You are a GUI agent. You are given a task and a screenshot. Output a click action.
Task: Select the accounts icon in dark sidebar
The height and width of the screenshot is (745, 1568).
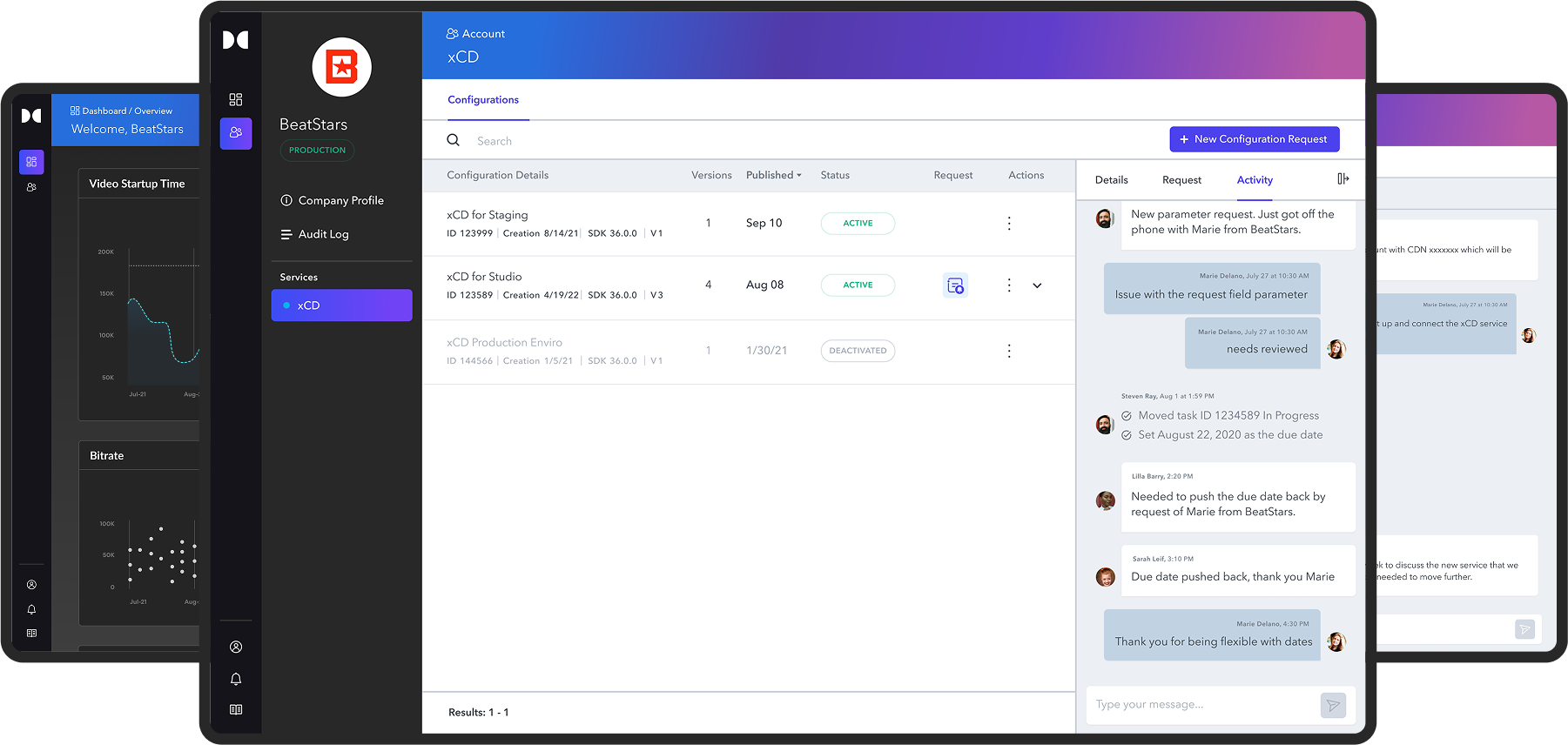(x=236, y=133)
